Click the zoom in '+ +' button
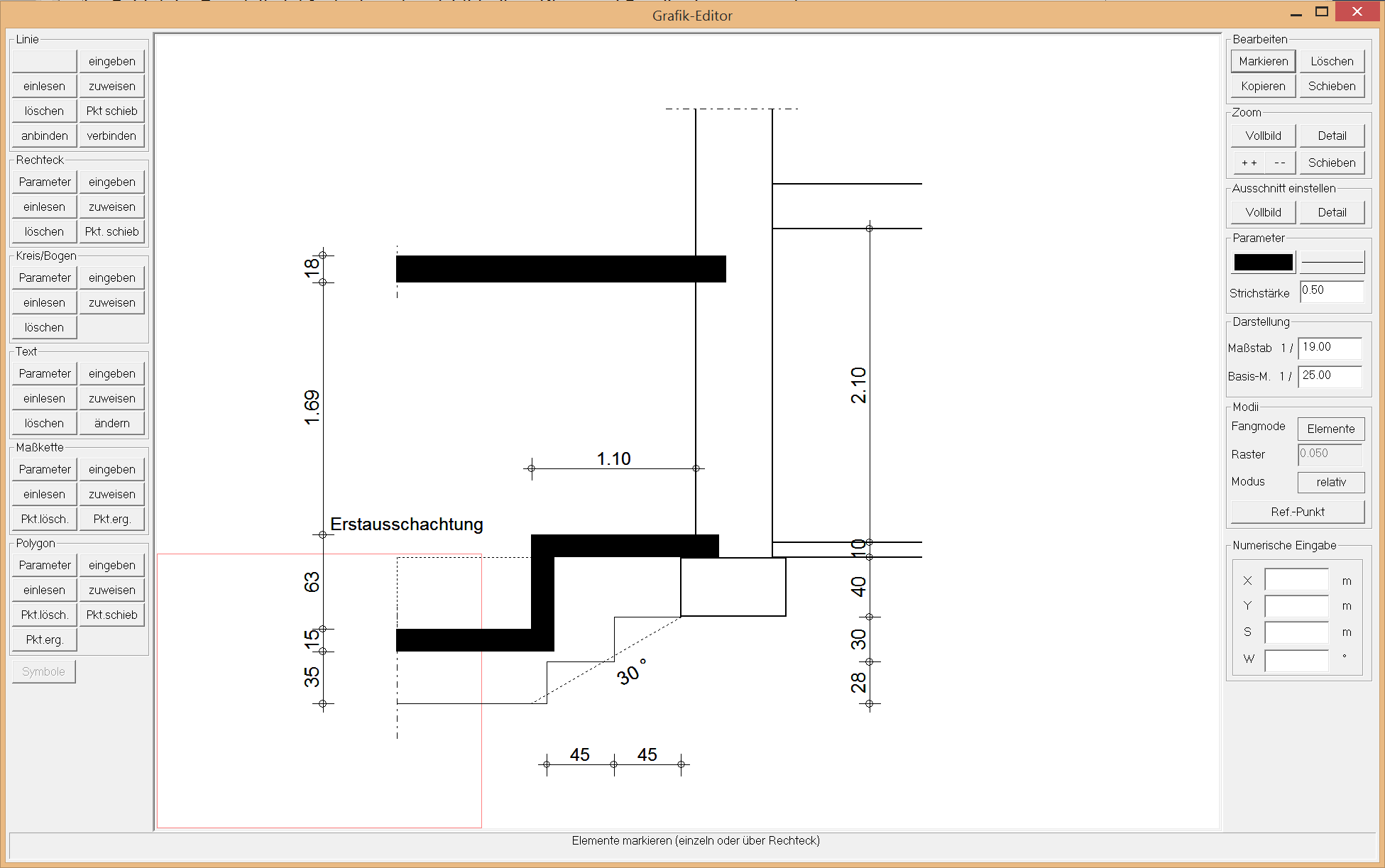 click(1249, 163)
